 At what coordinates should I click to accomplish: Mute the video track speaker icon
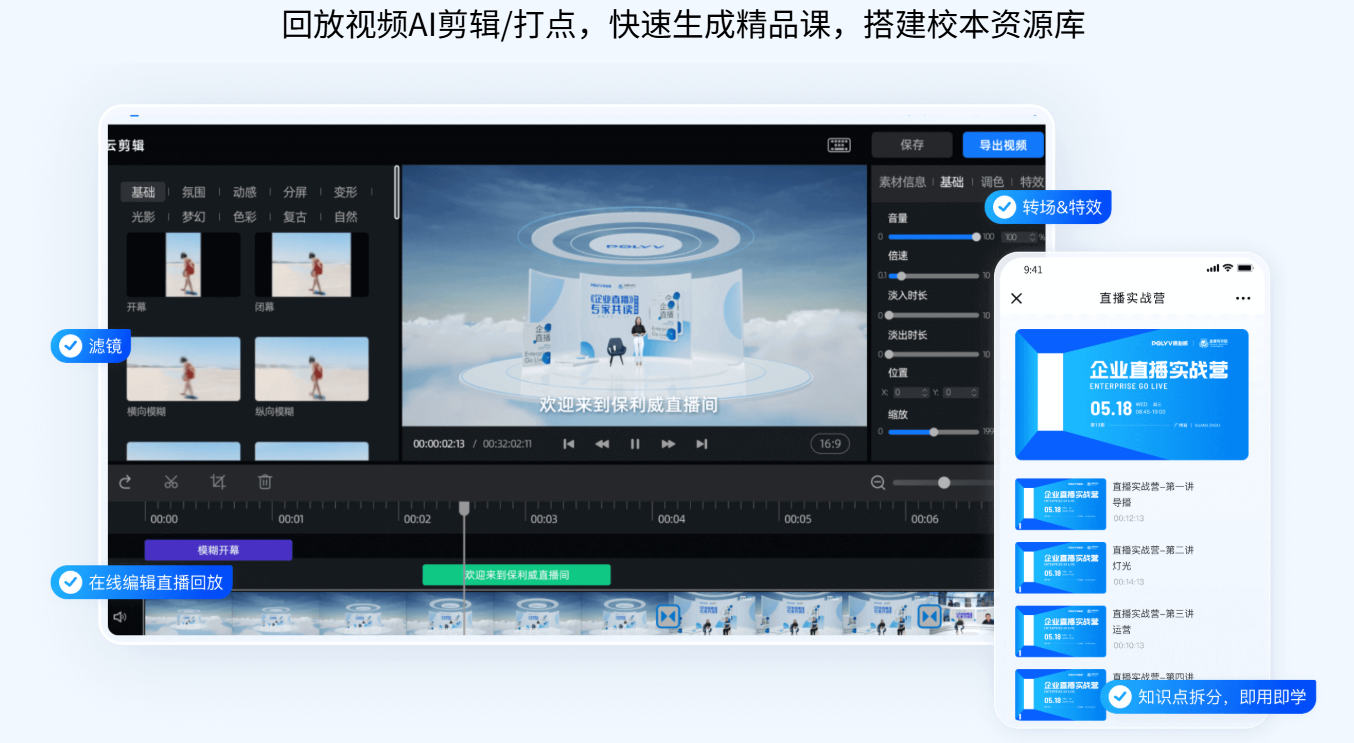120,617
